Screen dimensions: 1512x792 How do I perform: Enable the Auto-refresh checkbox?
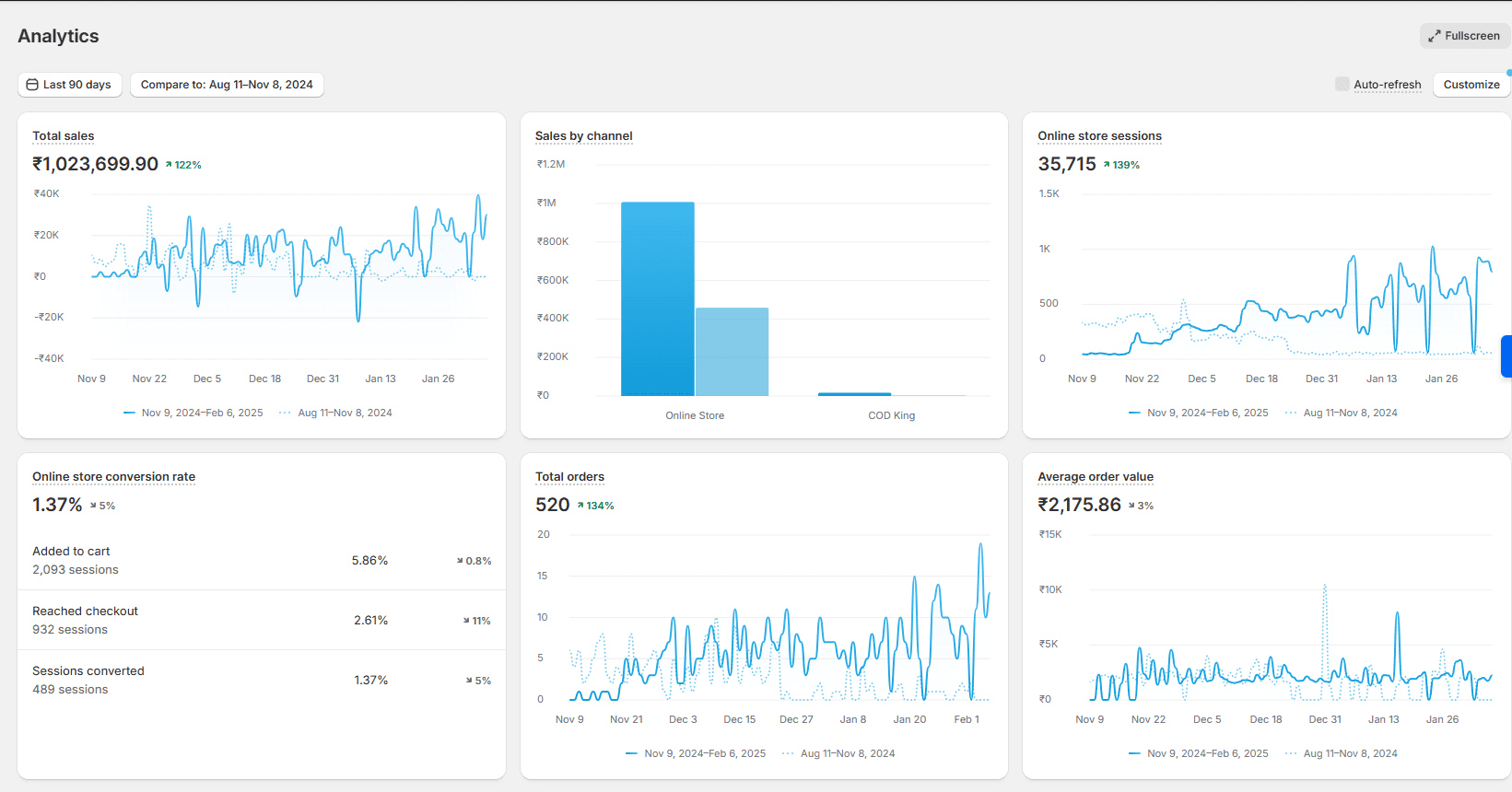pos(1342,84)
